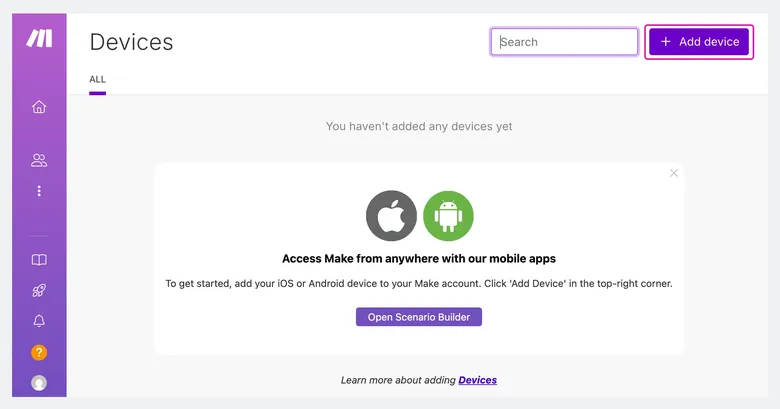This screenshot has height=409, width=780.
Task: Click the Add device button
Action: click(x=699, y=42)
